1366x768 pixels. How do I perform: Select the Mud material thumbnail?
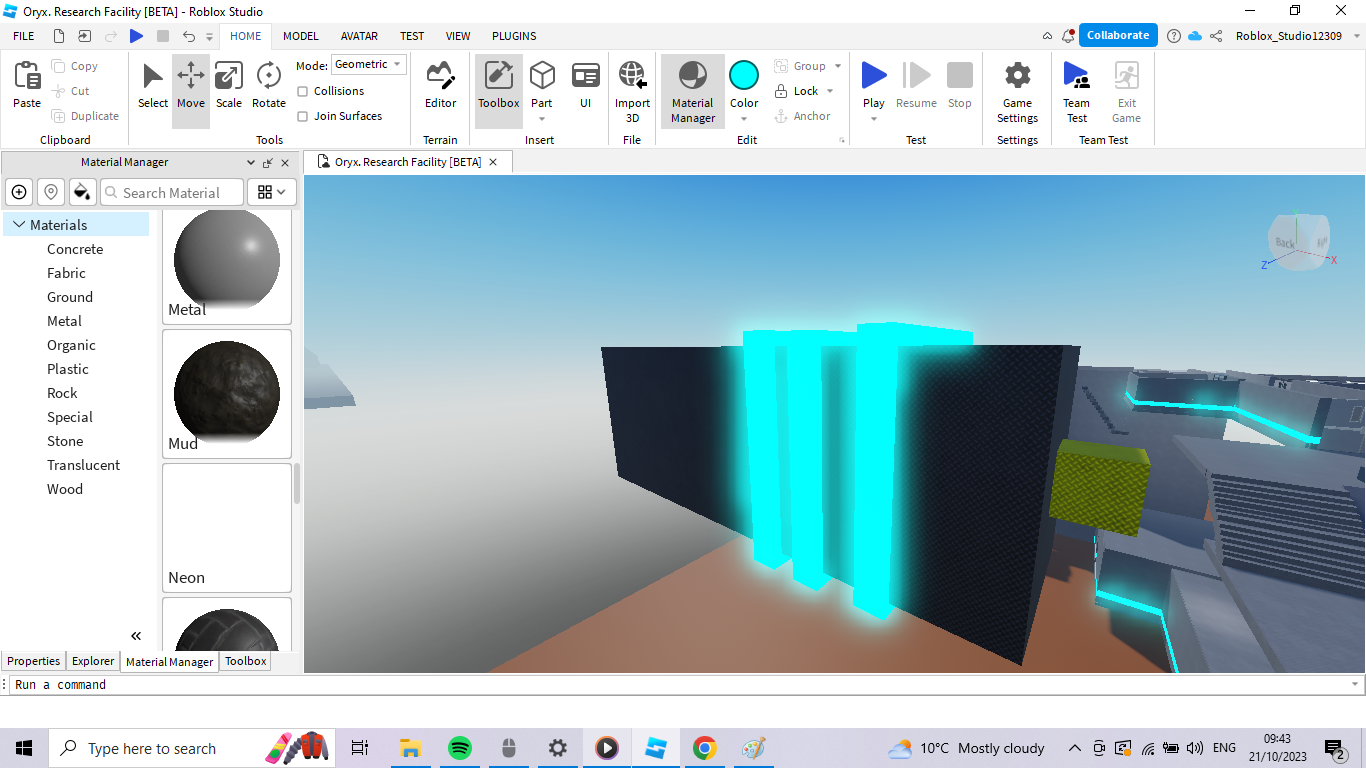click(x=227, y=394)
